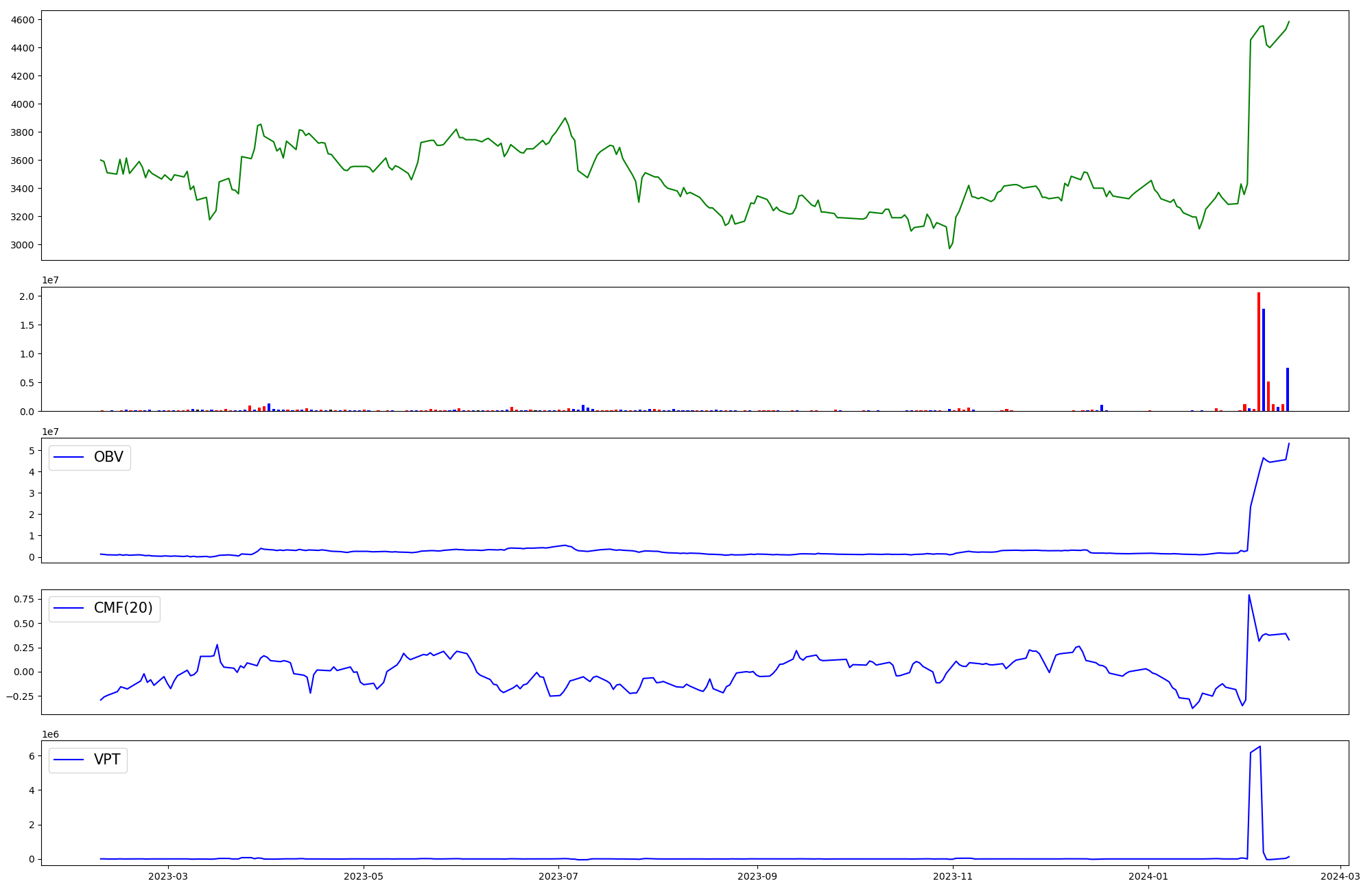Click the CMF(20) legend label
This screenshot has height=892, width=1372.
123,609
